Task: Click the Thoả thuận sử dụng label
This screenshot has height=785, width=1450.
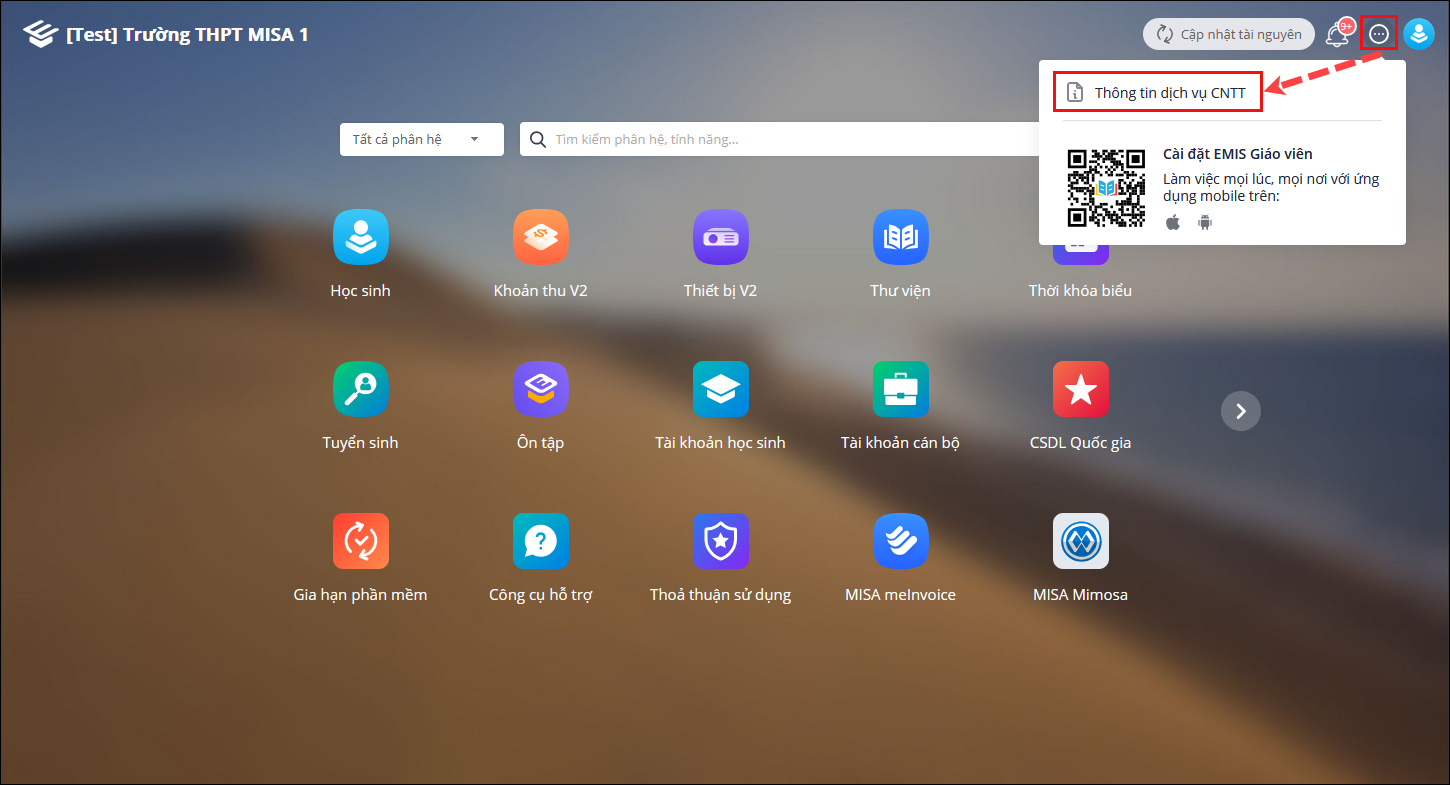Action: point(720,595)
